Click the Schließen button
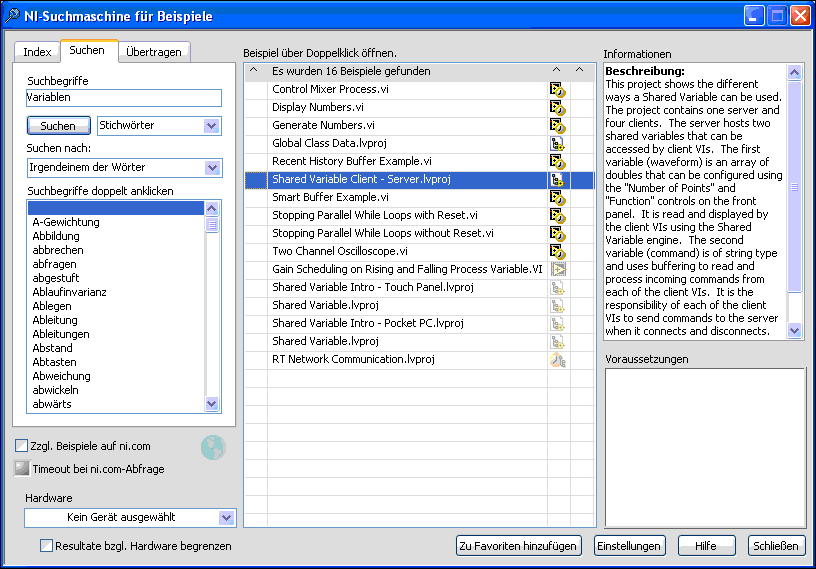This screenshot has height=569, width=816. pos(776,546)
